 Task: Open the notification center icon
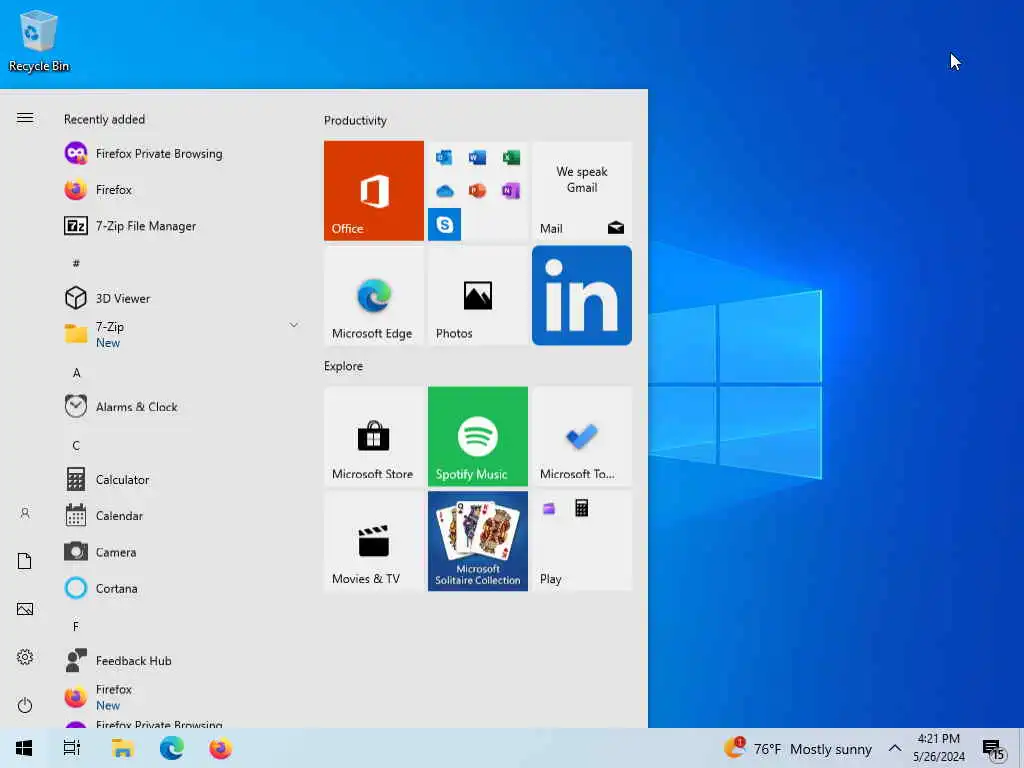click(x=993, y=748)
